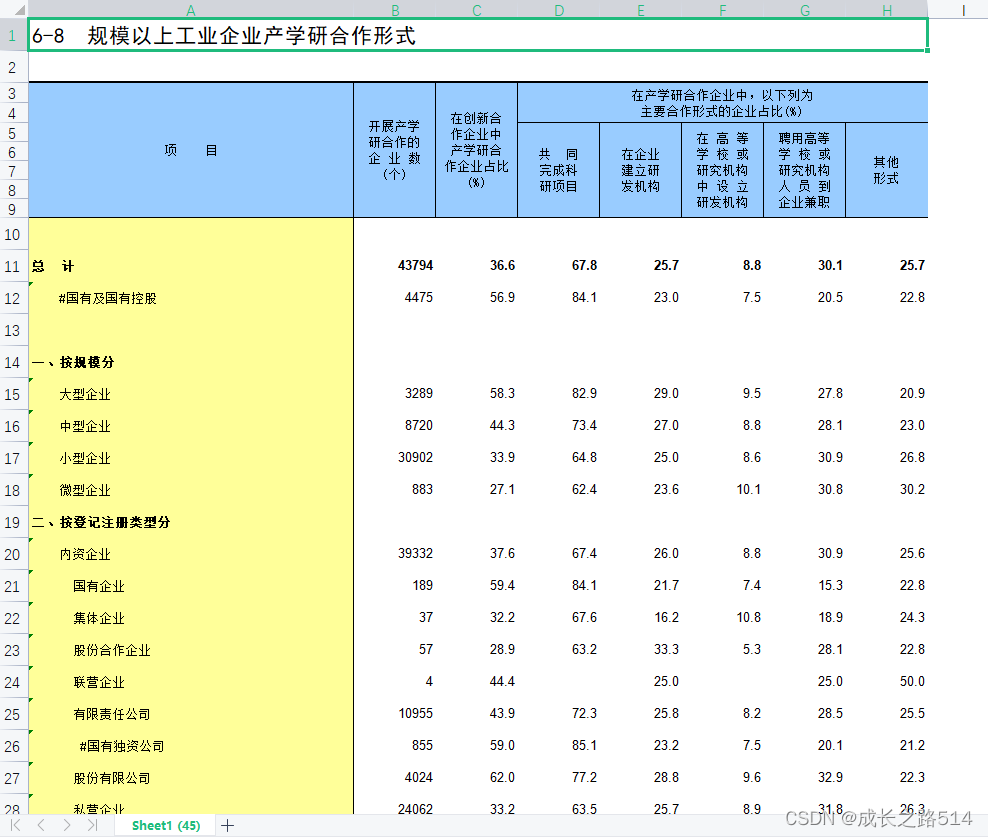This screenshot has height=837, width=988.
Task: Select '有限责任公司' cell
Action: 191,714
